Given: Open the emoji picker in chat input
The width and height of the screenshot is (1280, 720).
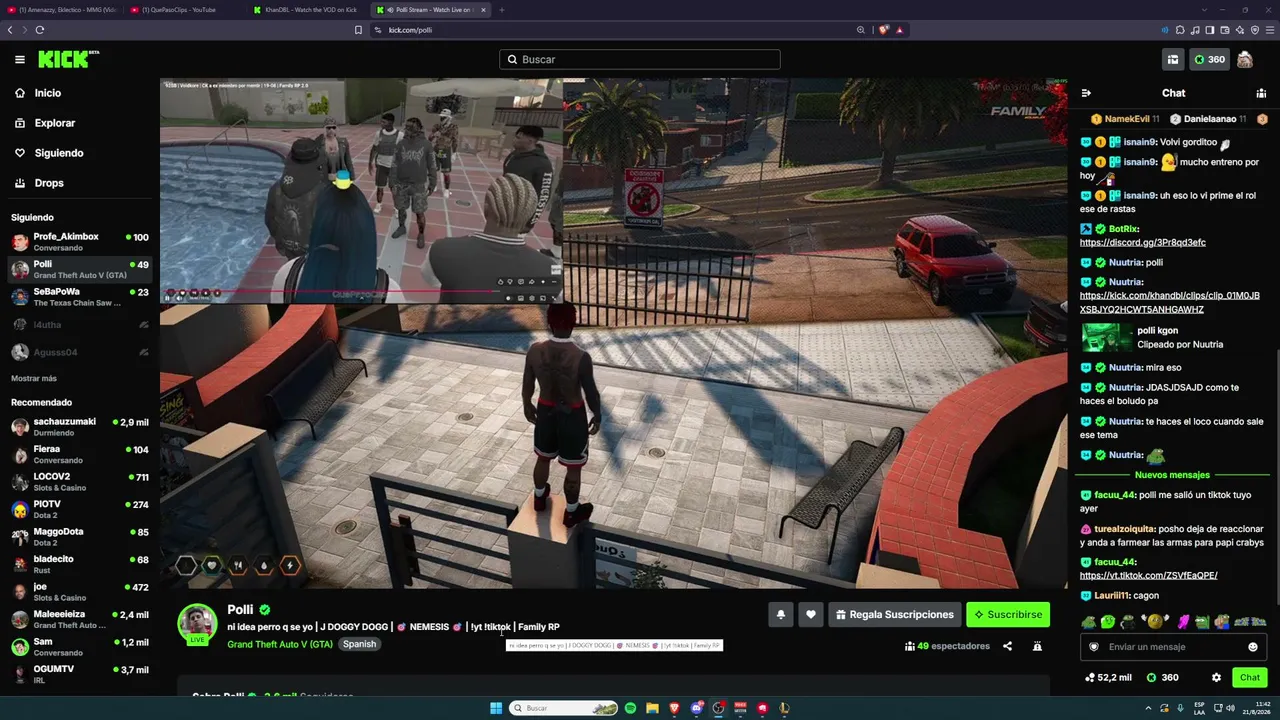Looking at the screenshot, I should pos(1252,647).
